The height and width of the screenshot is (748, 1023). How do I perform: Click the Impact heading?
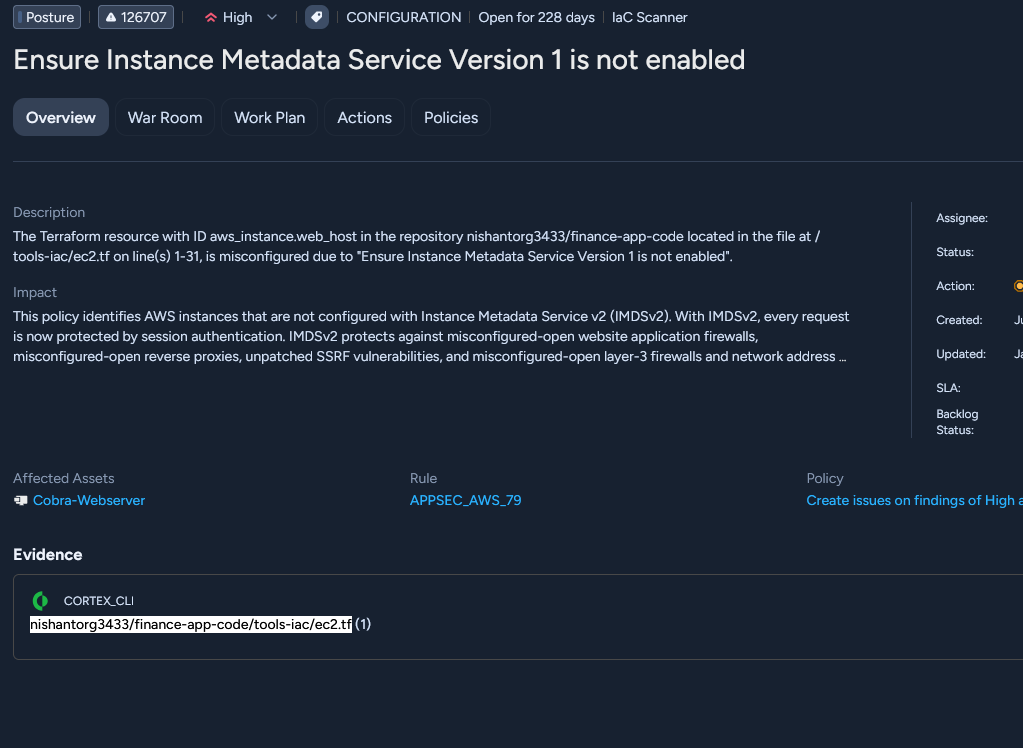coord(35,292)
